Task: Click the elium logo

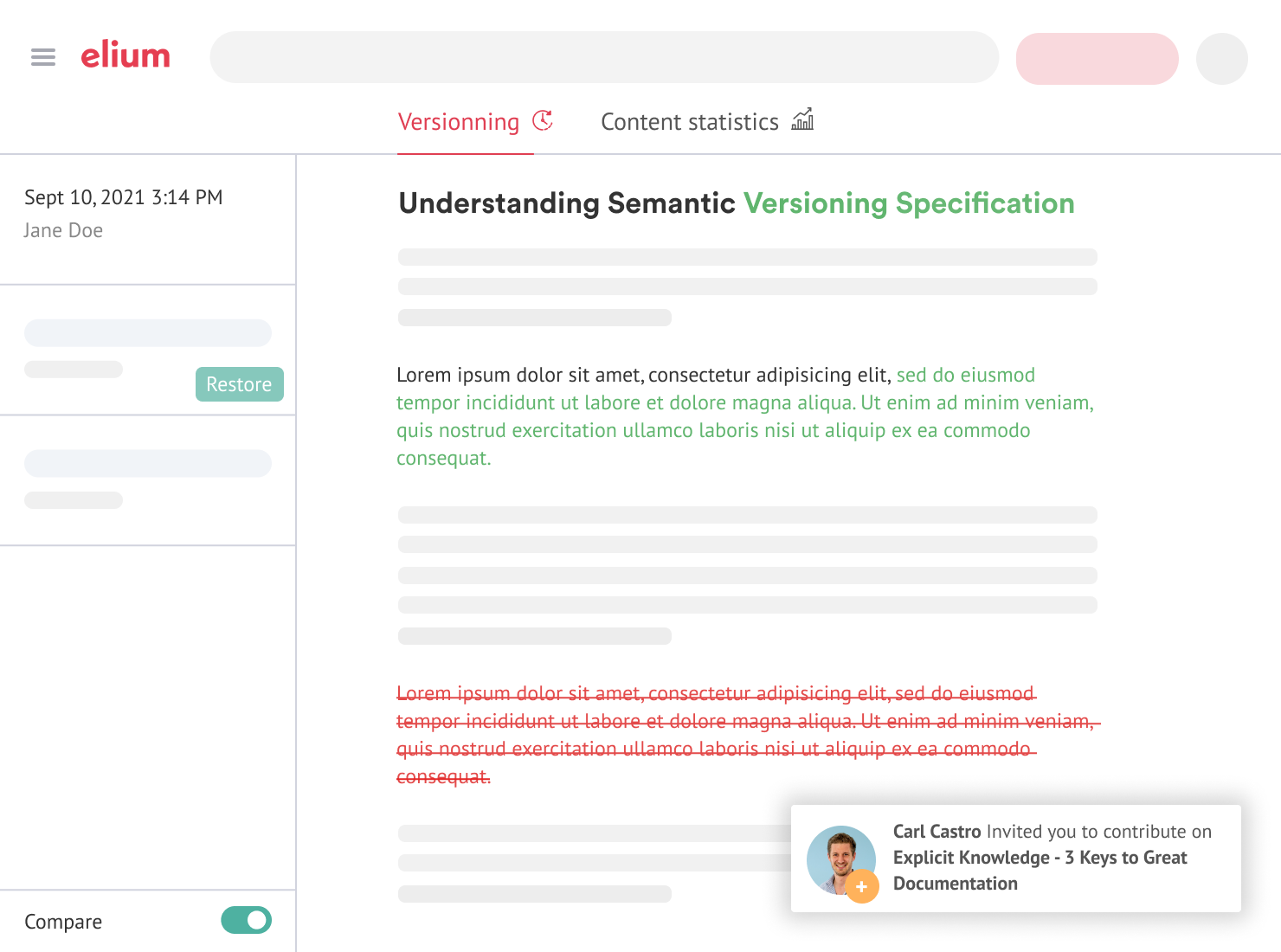Action: pyautogui.click(x=126, y=55)
